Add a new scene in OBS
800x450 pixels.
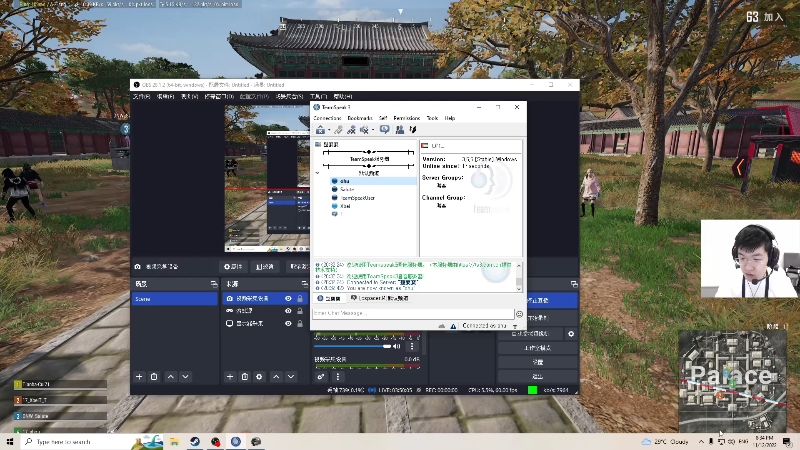coord(139,377)
